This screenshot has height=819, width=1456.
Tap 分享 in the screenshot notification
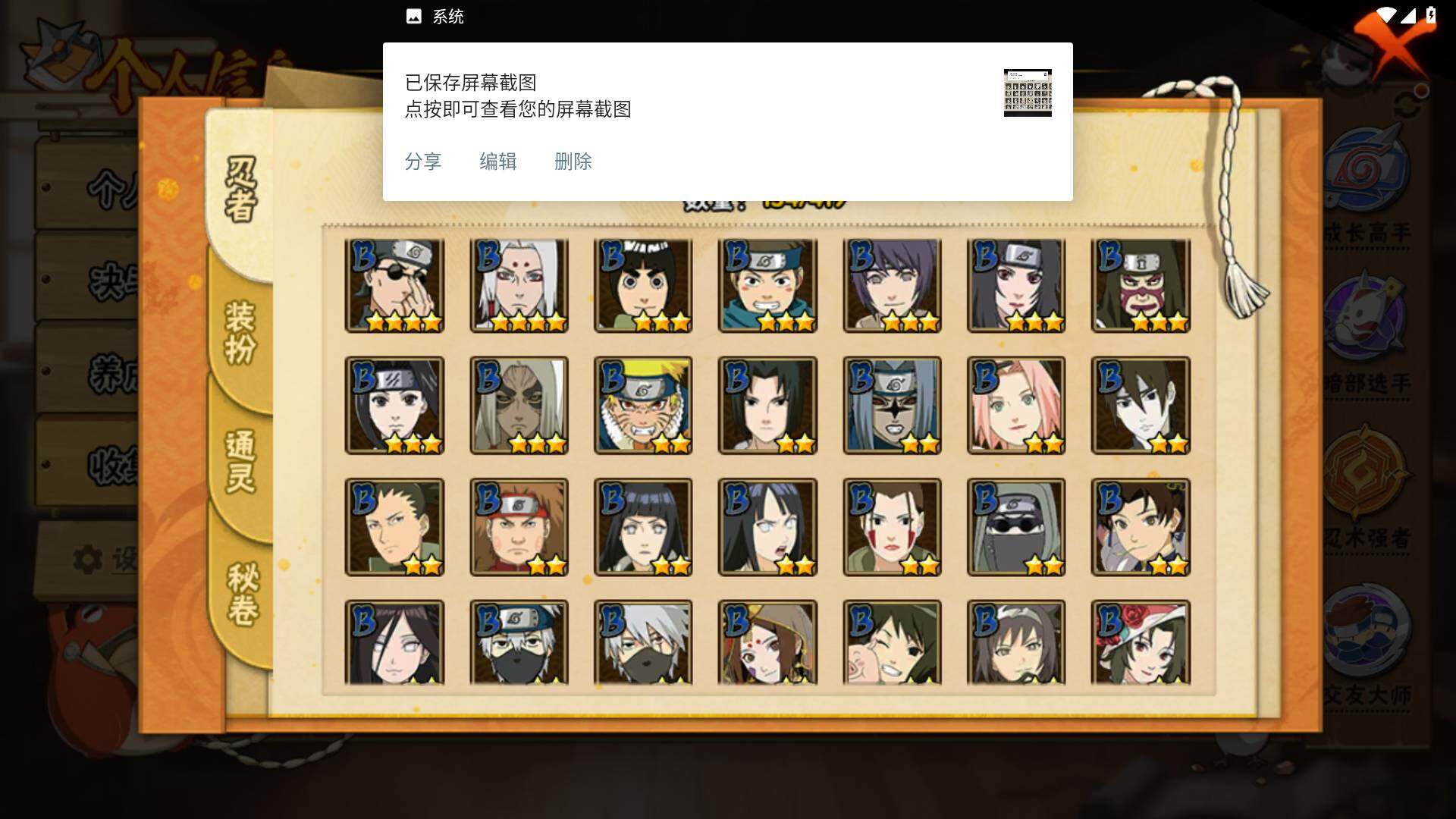pyautogui.click(x=423, y=162)
